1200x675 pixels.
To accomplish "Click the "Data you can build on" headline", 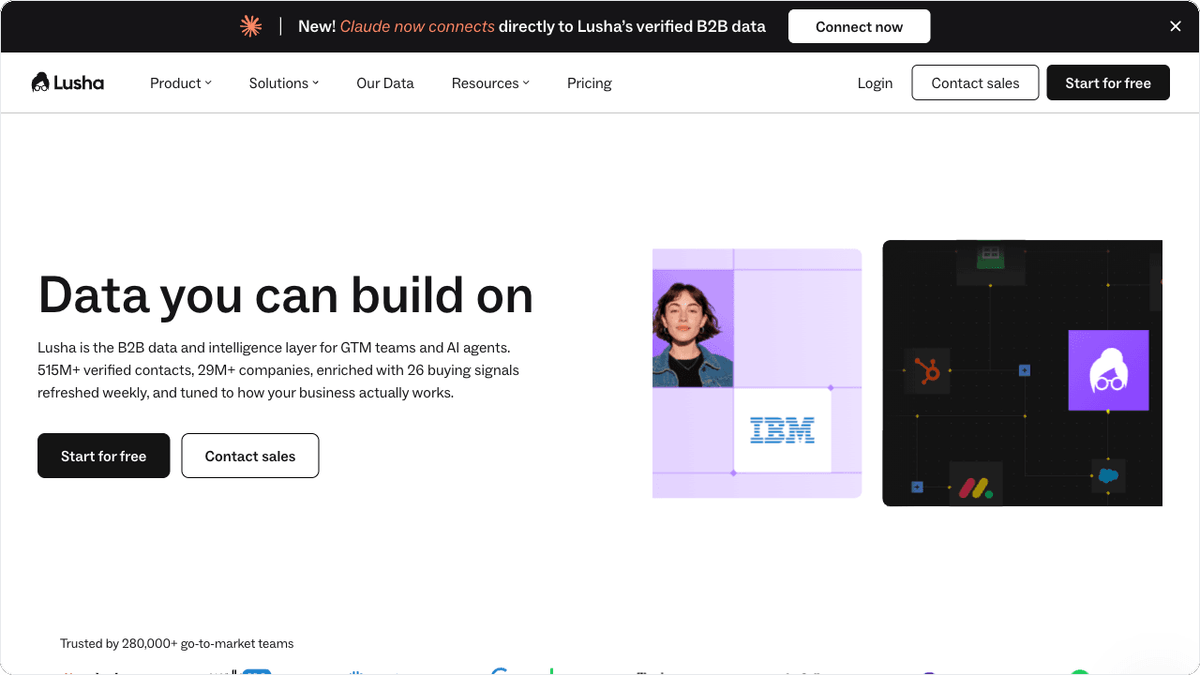I will (x=286, y=295).
